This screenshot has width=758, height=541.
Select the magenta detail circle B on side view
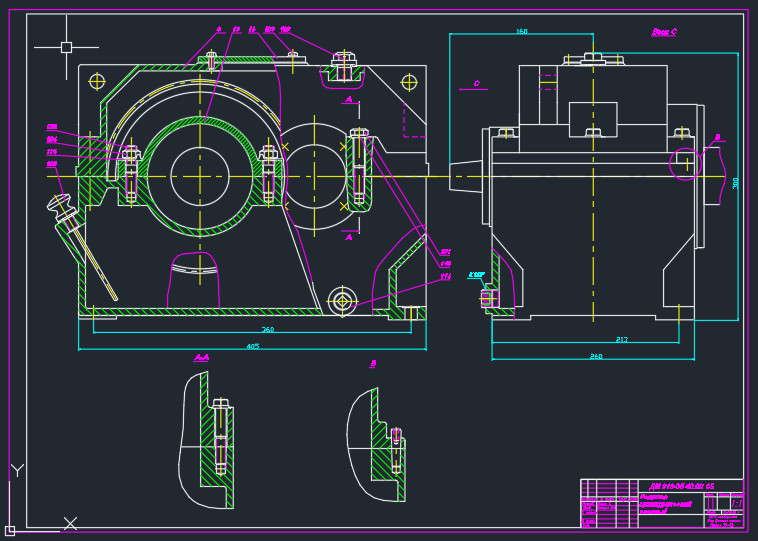click(x=685, y=163)
